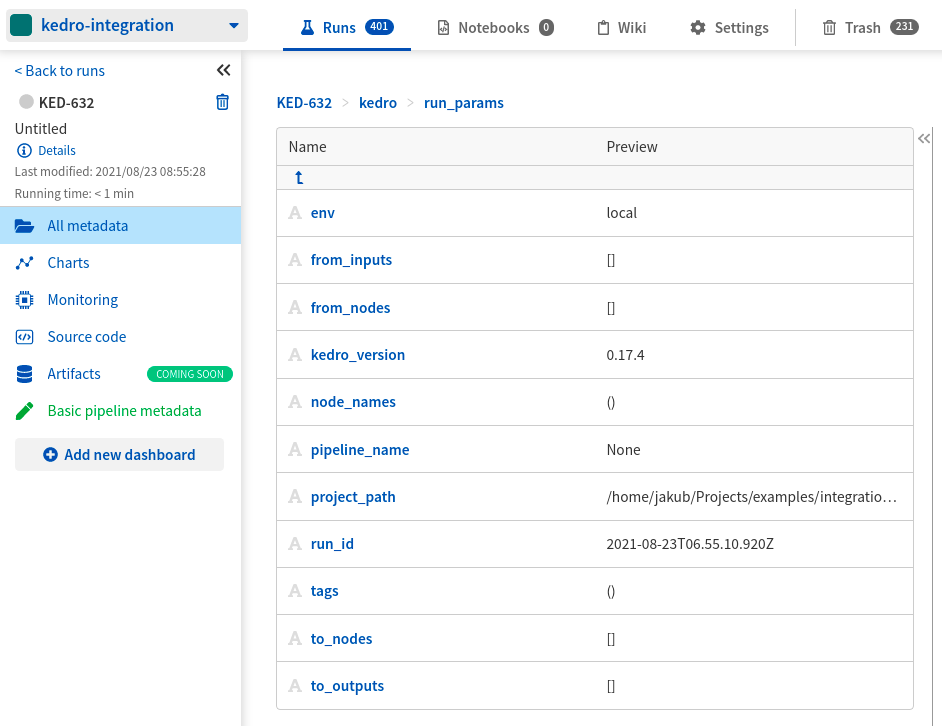Collapse the preview panel via right chevron
Viewport: 942px width, 726px height.
click(924, 138)
